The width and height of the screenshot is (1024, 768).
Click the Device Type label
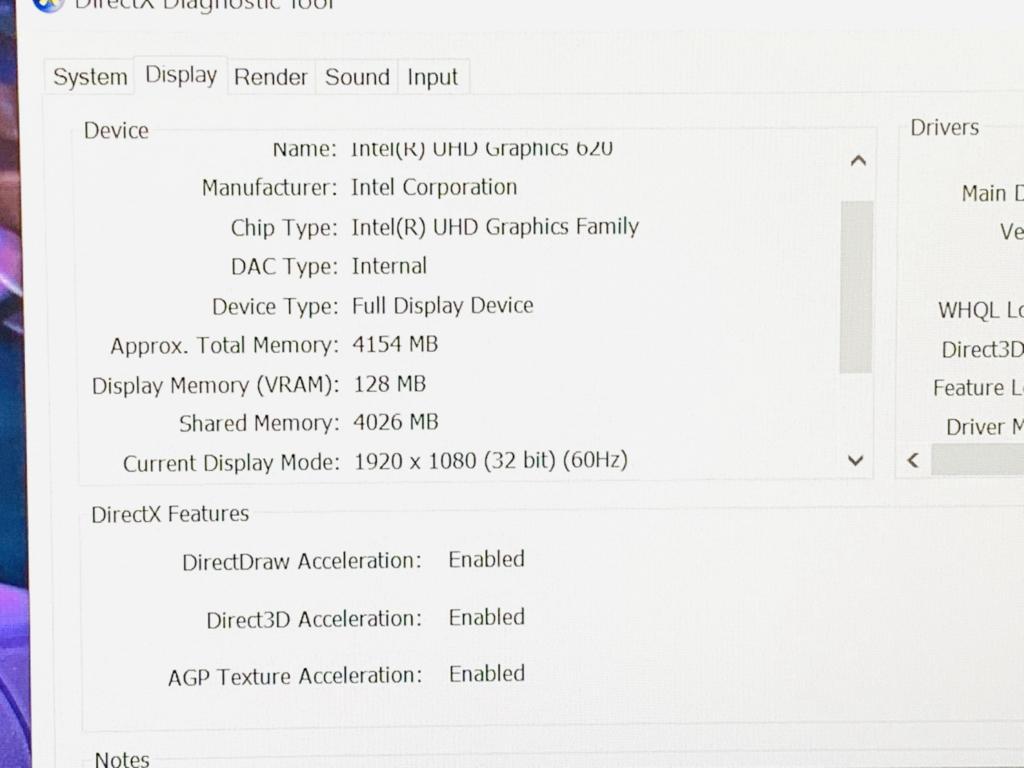click(275, 306)
